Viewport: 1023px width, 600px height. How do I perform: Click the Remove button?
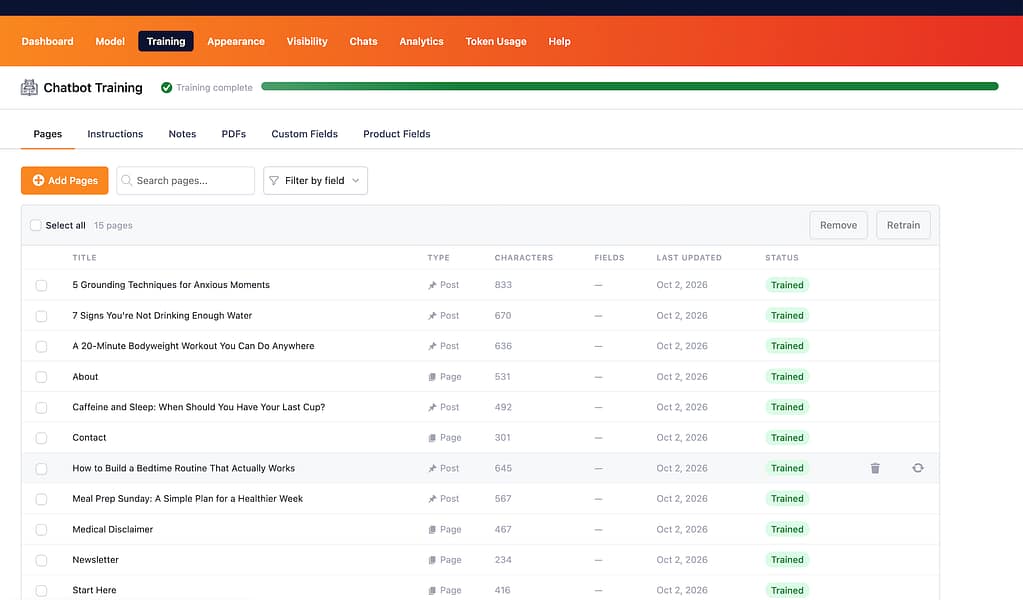coord(838,225)
